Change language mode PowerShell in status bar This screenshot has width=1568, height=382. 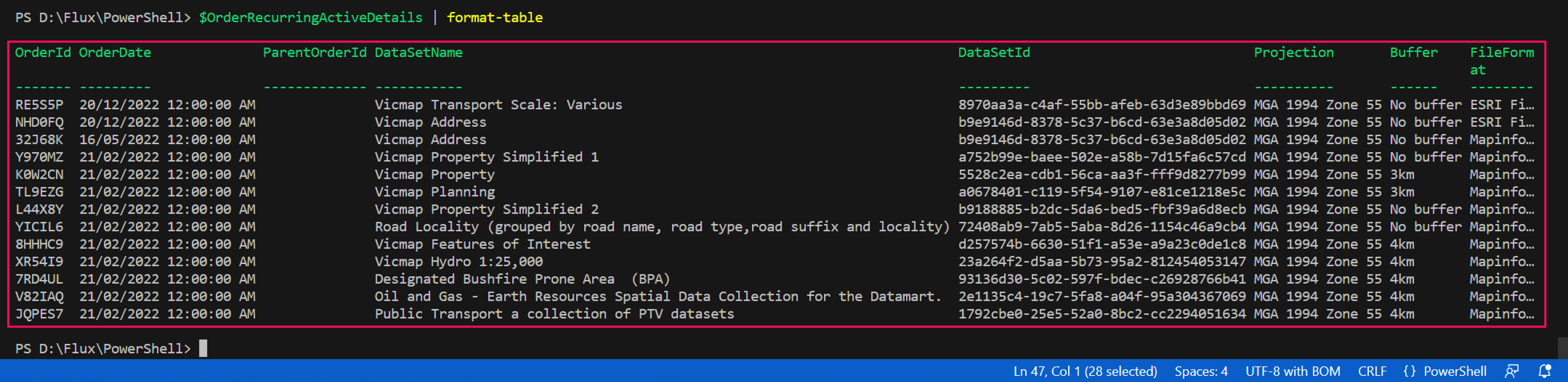click(1455, 371)
